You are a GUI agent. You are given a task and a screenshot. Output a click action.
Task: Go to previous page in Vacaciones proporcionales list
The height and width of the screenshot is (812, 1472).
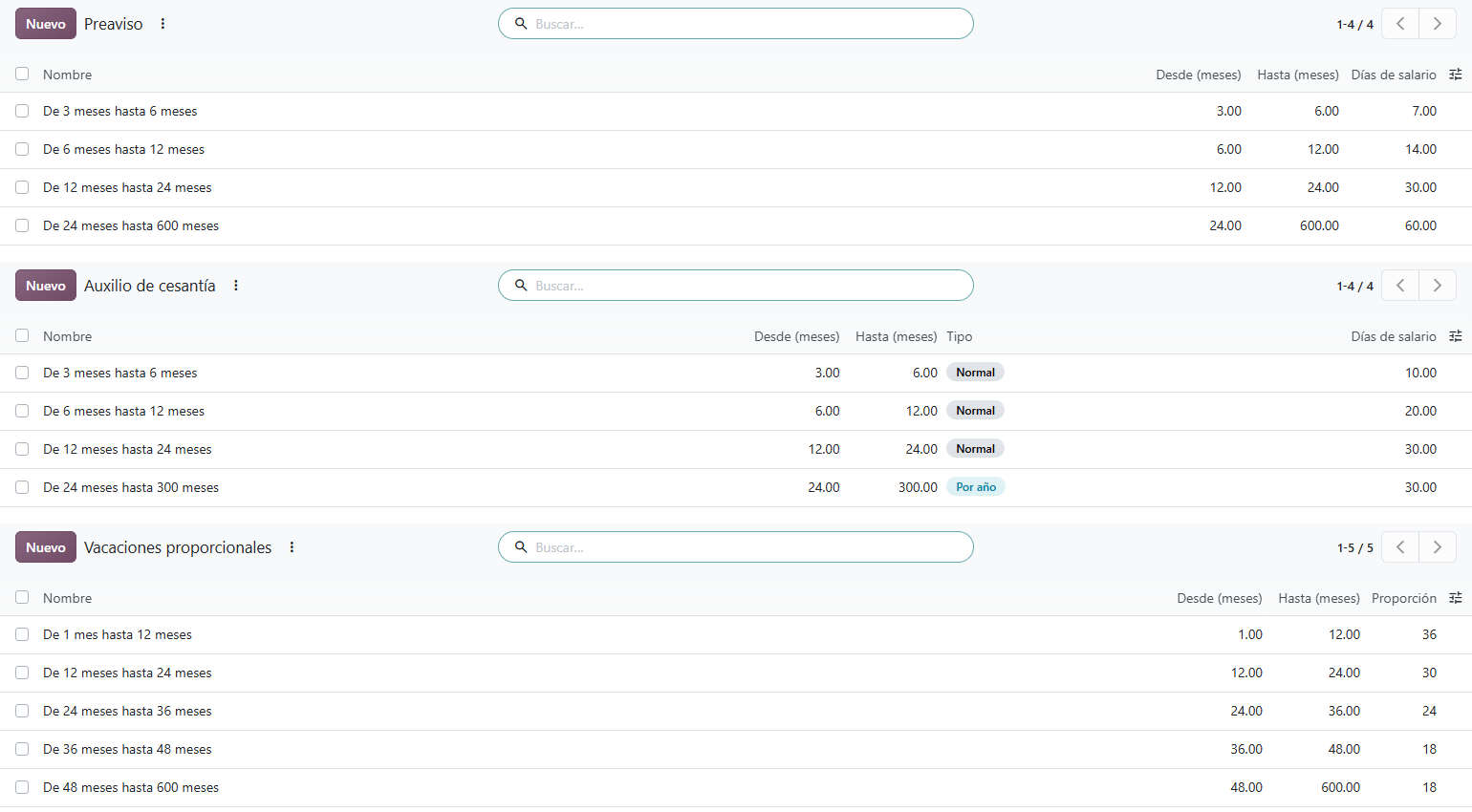pyautogui.click(x=1400, y=547)
